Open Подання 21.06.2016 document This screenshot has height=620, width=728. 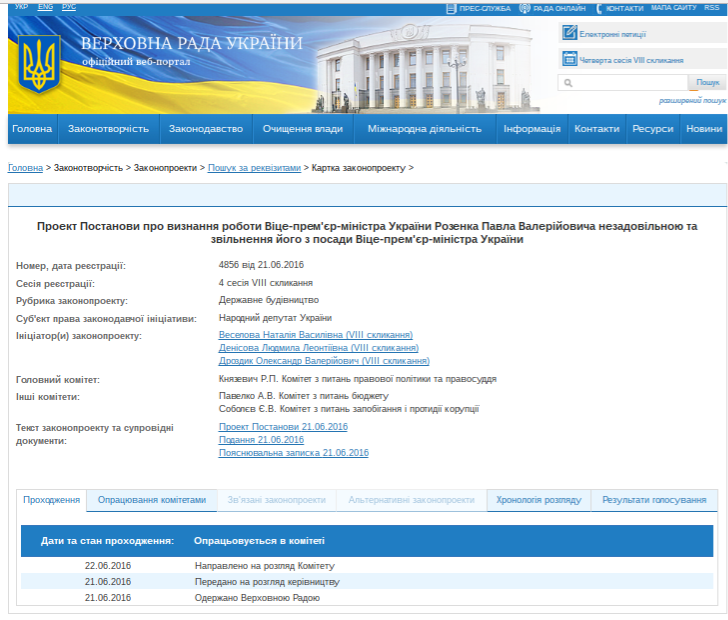[261, 440]
